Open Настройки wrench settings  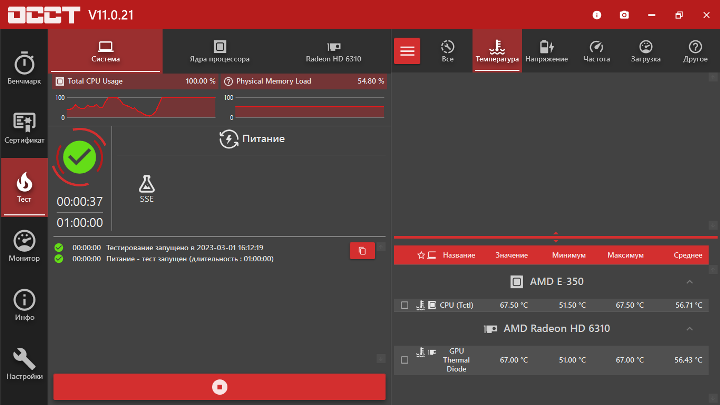[24, 364]
